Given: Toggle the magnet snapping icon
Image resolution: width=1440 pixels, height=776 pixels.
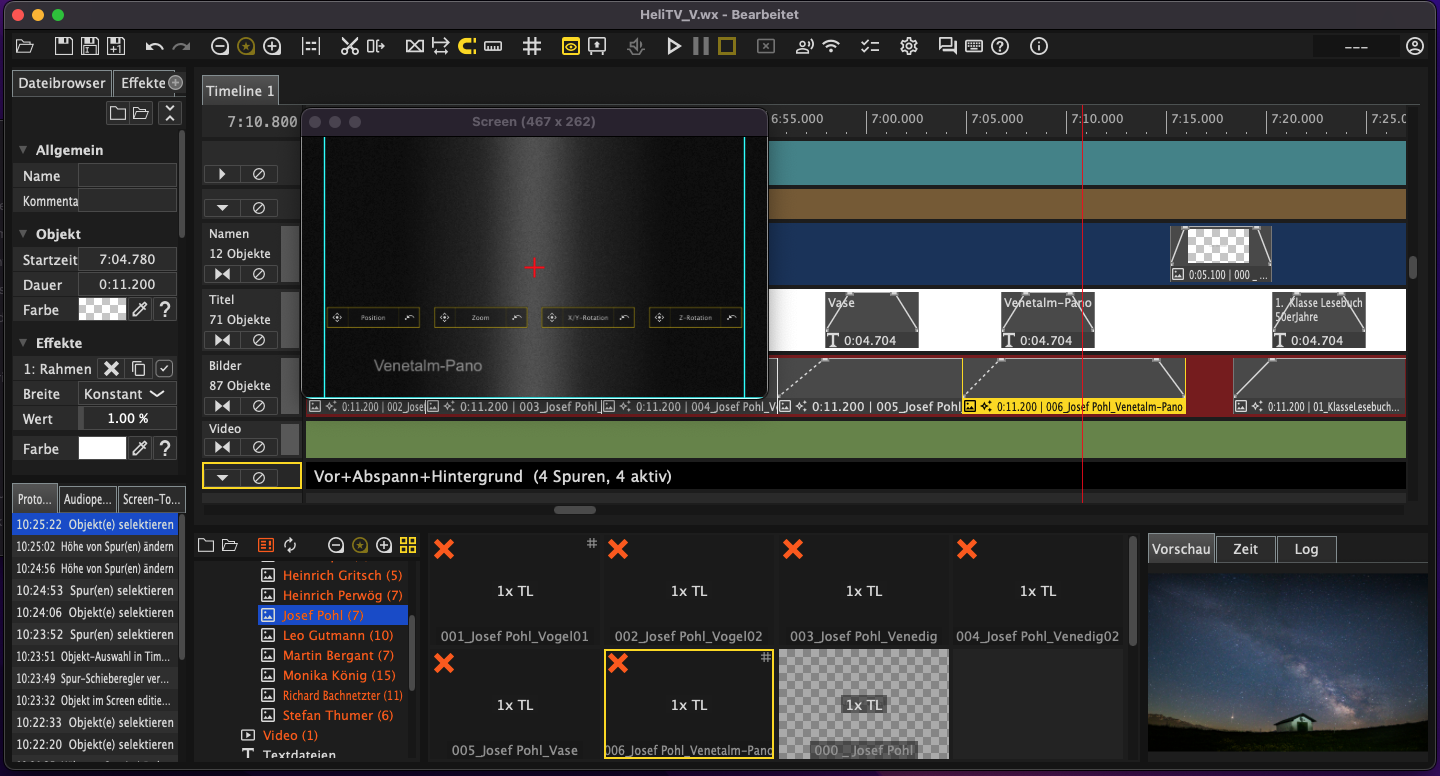Looking at the screenshot, I should click(x=467, y=46).
